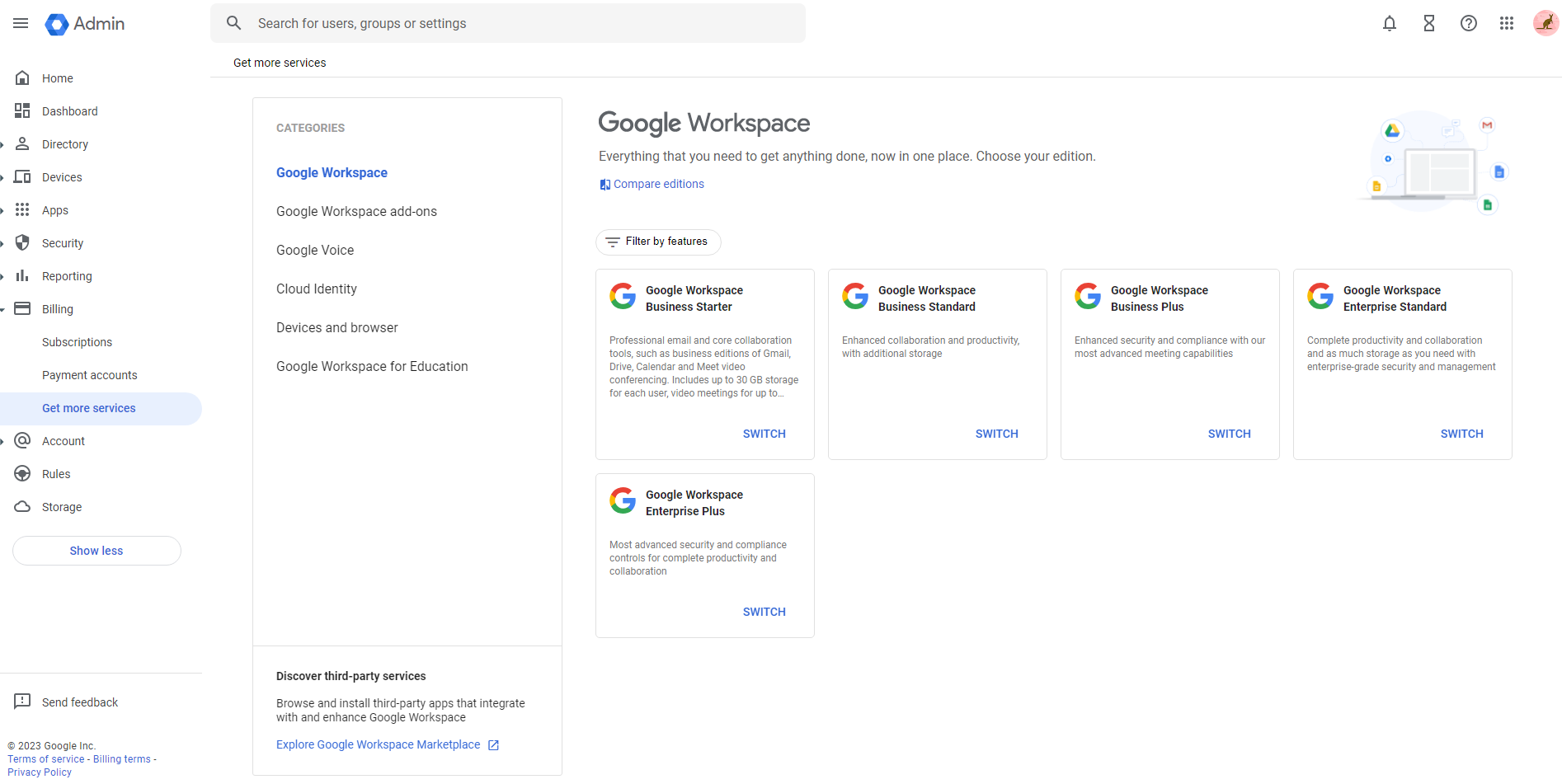
Task: Open Payment accounts under Billing
Action: (89, 375)
